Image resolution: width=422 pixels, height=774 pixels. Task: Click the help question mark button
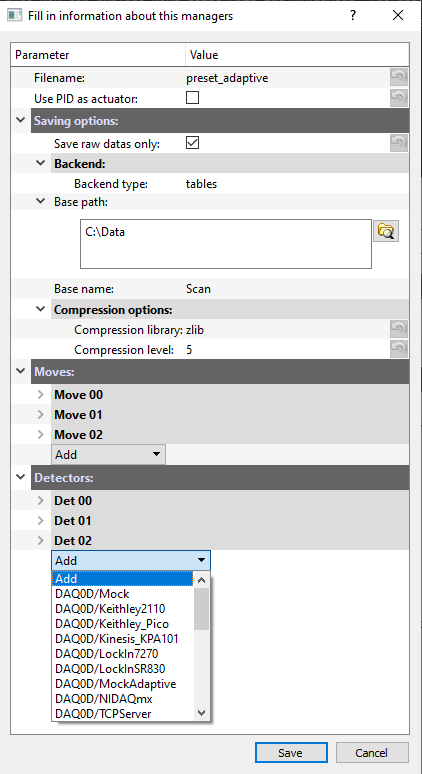coord(353,15)
